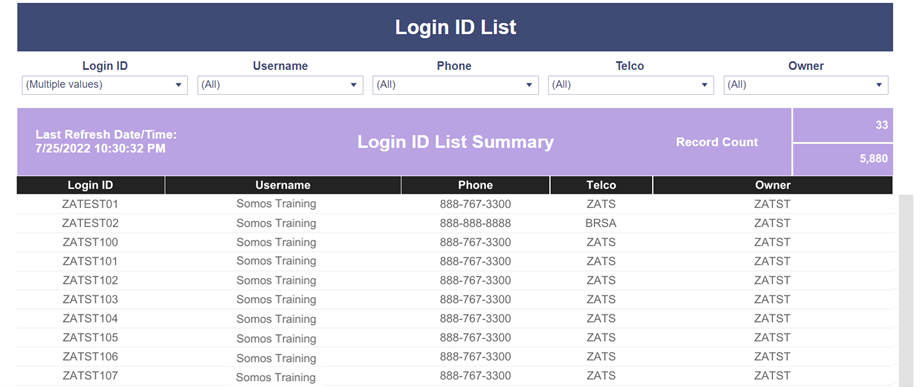Click ZATST owner in the ZATST107 row

point(773,375)
